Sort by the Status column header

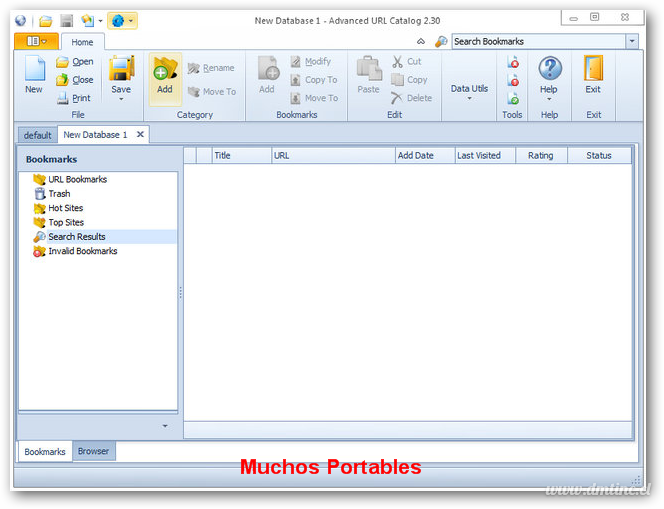(599, 155)
